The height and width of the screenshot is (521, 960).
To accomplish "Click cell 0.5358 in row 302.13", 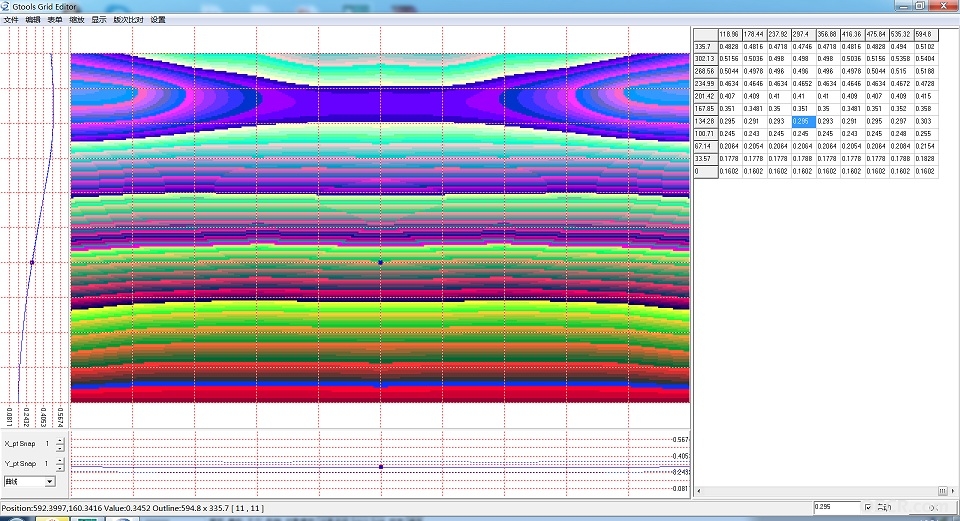I will (x=902, y=59).
